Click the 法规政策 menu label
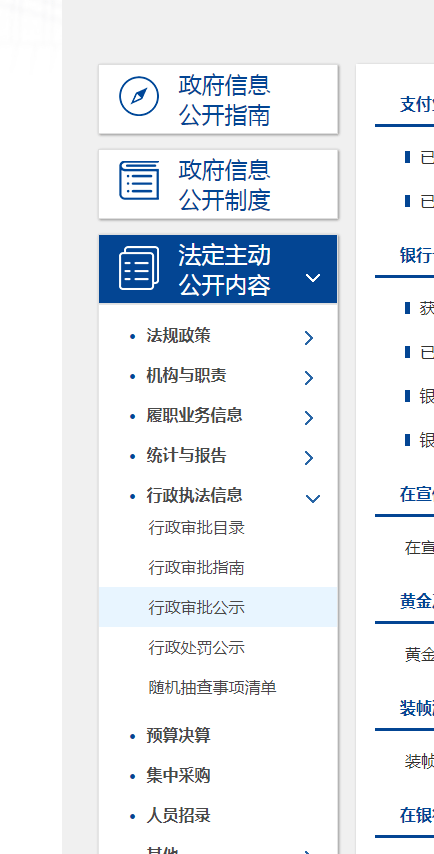This screenshot has width=434, height=854. click(x=178, y=336)
